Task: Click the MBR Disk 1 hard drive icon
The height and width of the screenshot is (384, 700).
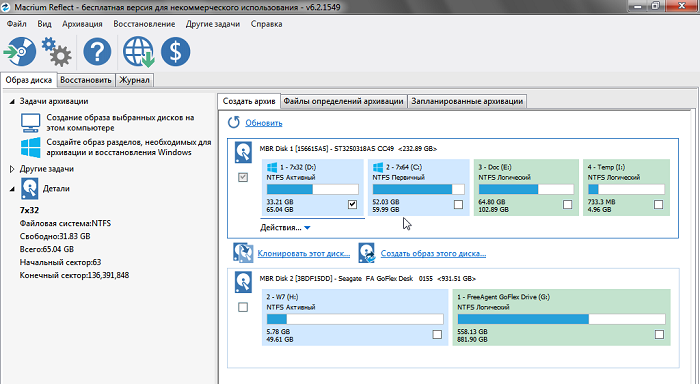Action: tap(243, 153)
